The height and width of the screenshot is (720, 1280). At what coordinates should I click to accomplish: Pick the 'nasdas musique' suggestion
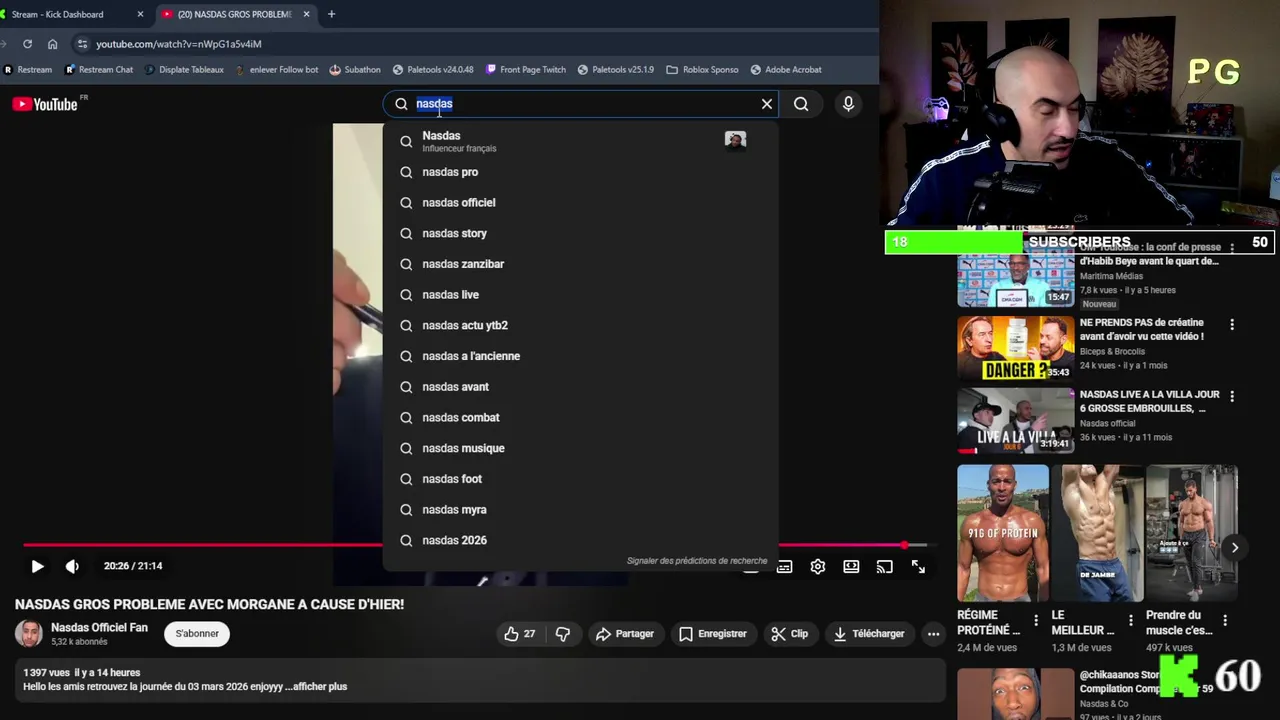point(580,448)
